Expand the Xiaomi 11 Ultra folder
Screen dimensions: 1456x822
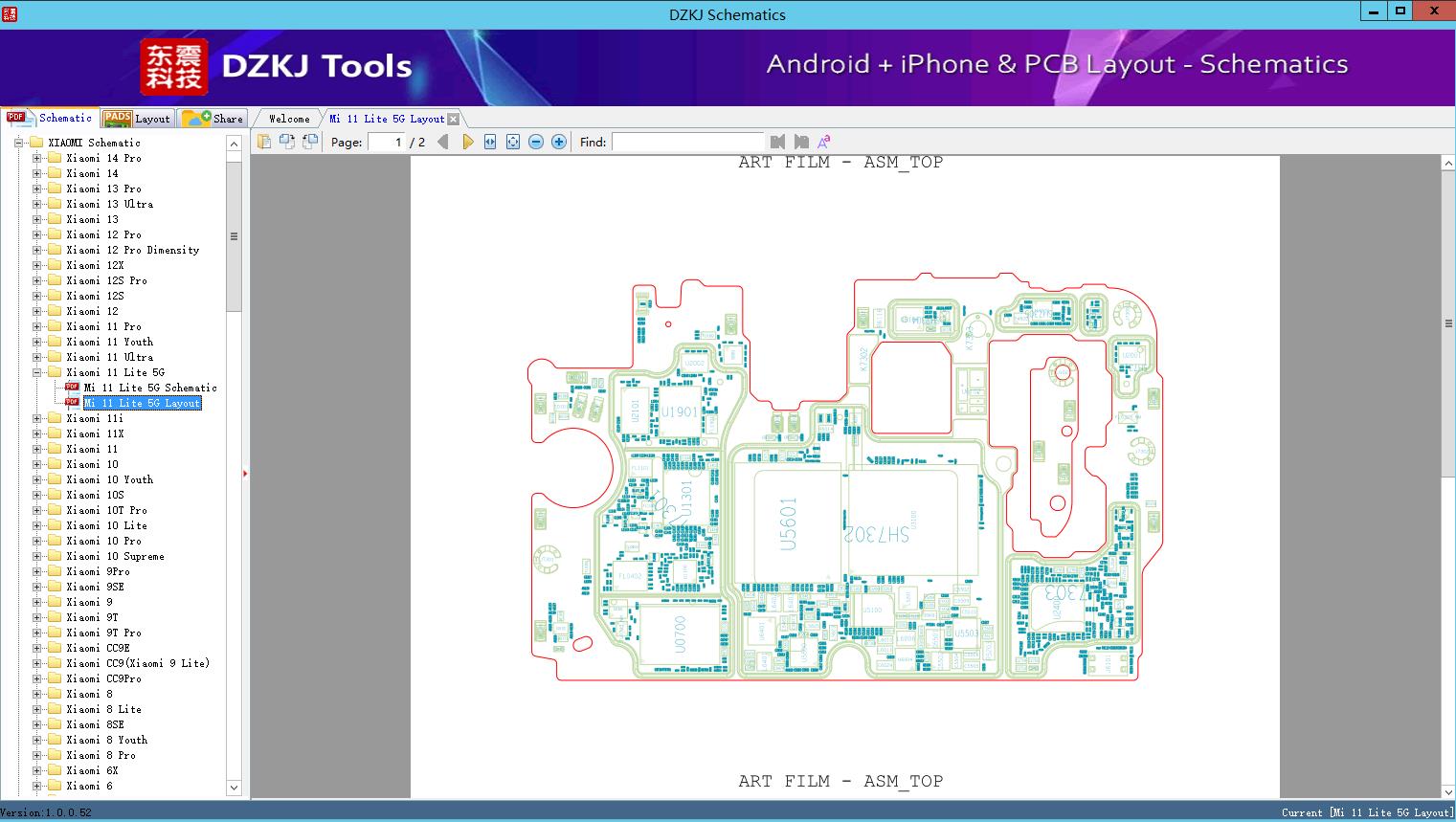(36, 357)
